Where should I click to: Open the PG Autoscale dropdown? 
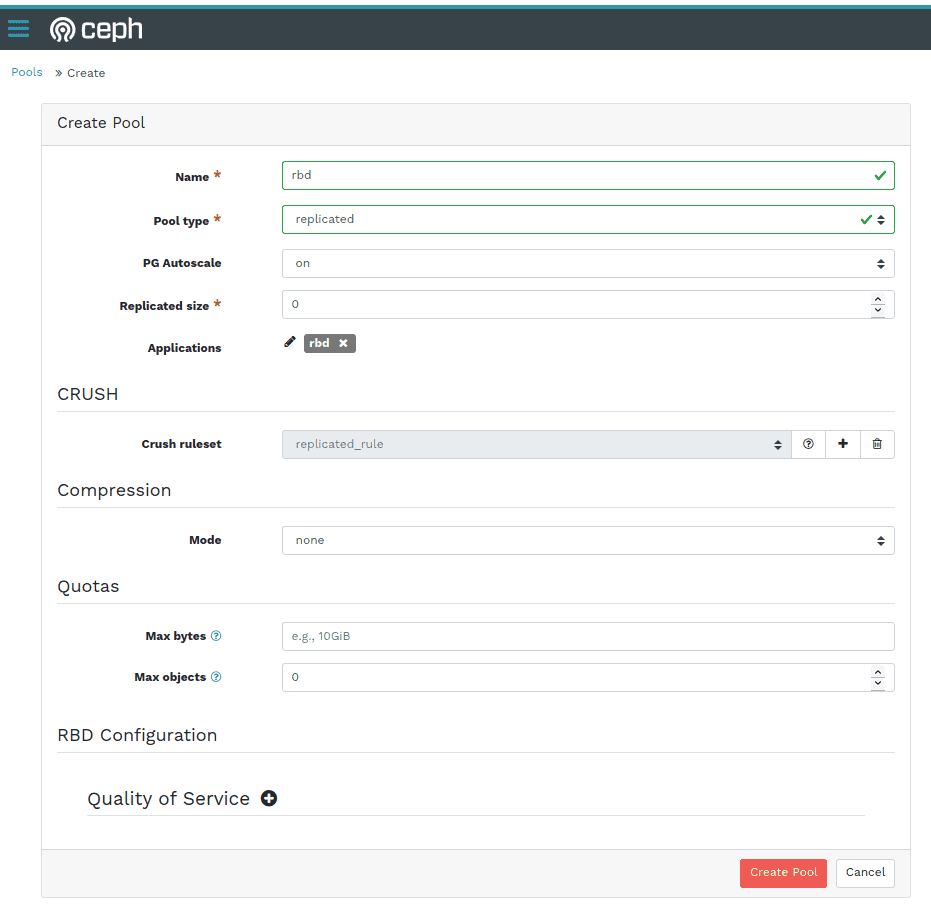click(587, 263)
